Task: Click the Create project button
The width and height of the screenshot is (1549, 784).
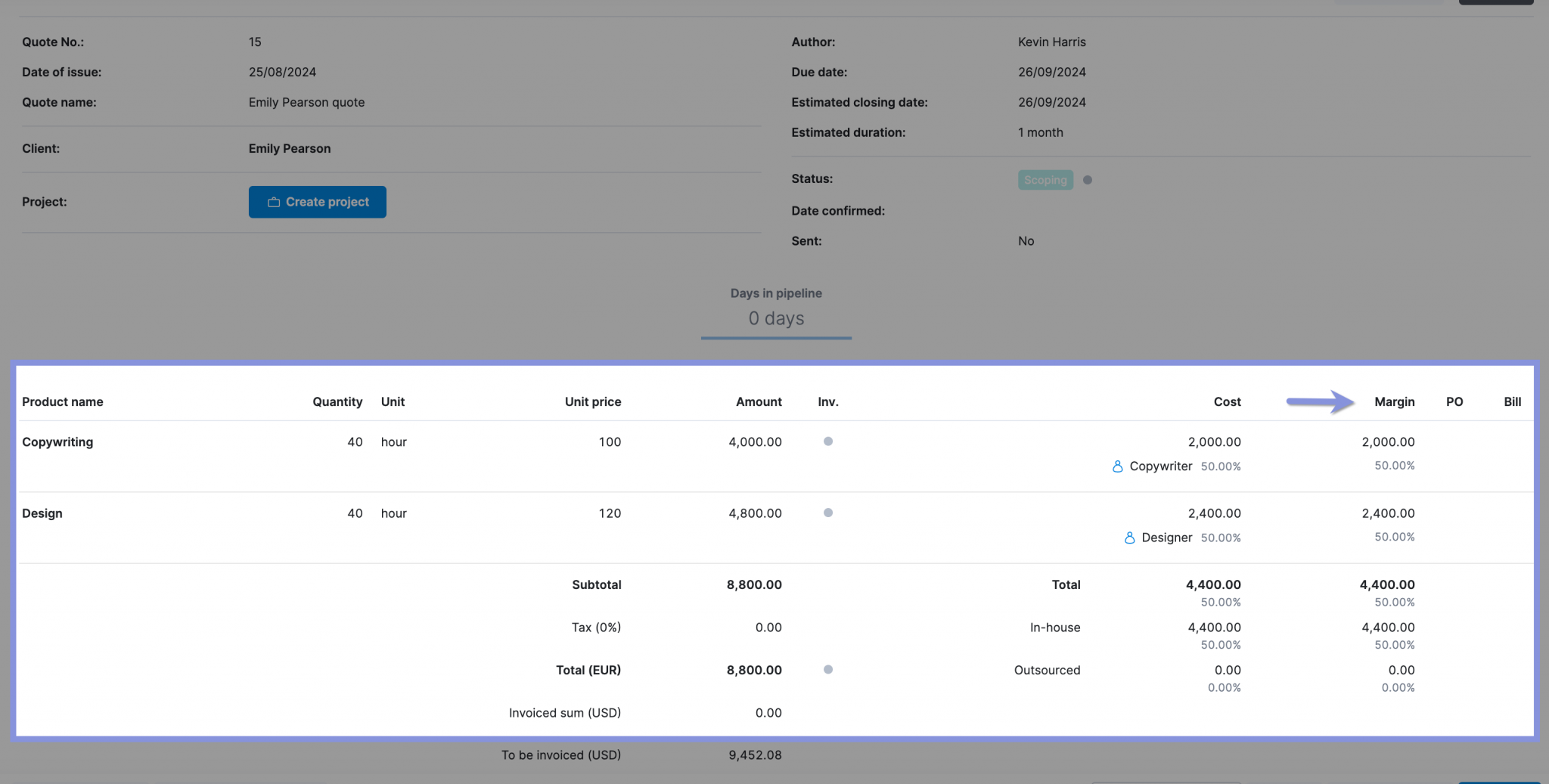Action: [317, 202]
